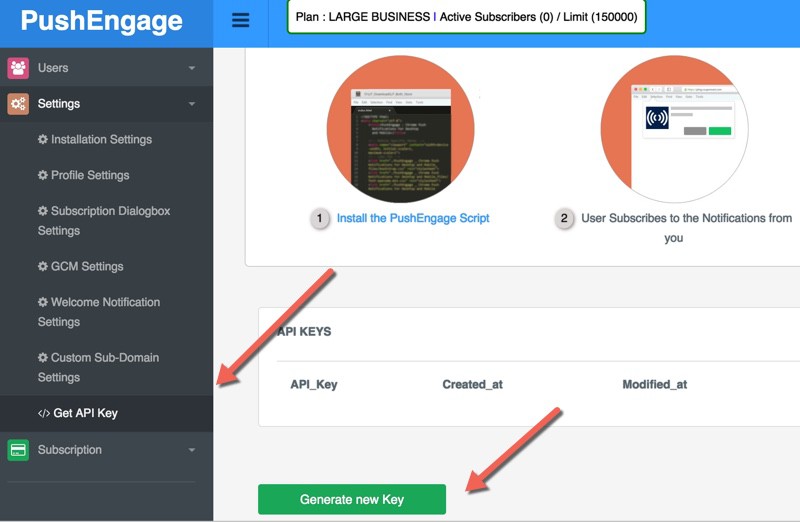Click the code editor script thumbnail
Screen dimensions: 800x522
[401, 129]
